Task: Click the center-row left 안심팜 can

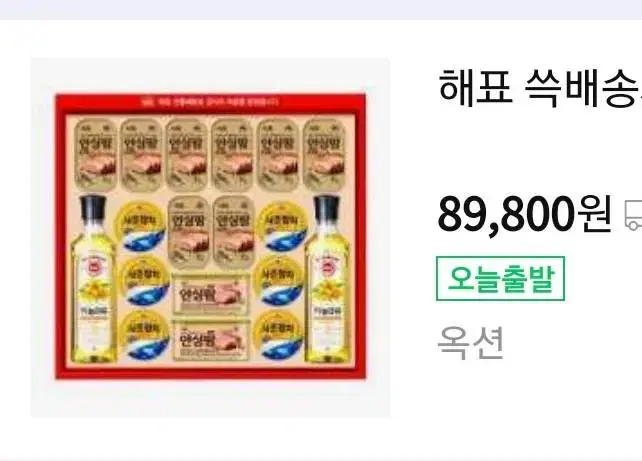Action: tap(189, 232)
